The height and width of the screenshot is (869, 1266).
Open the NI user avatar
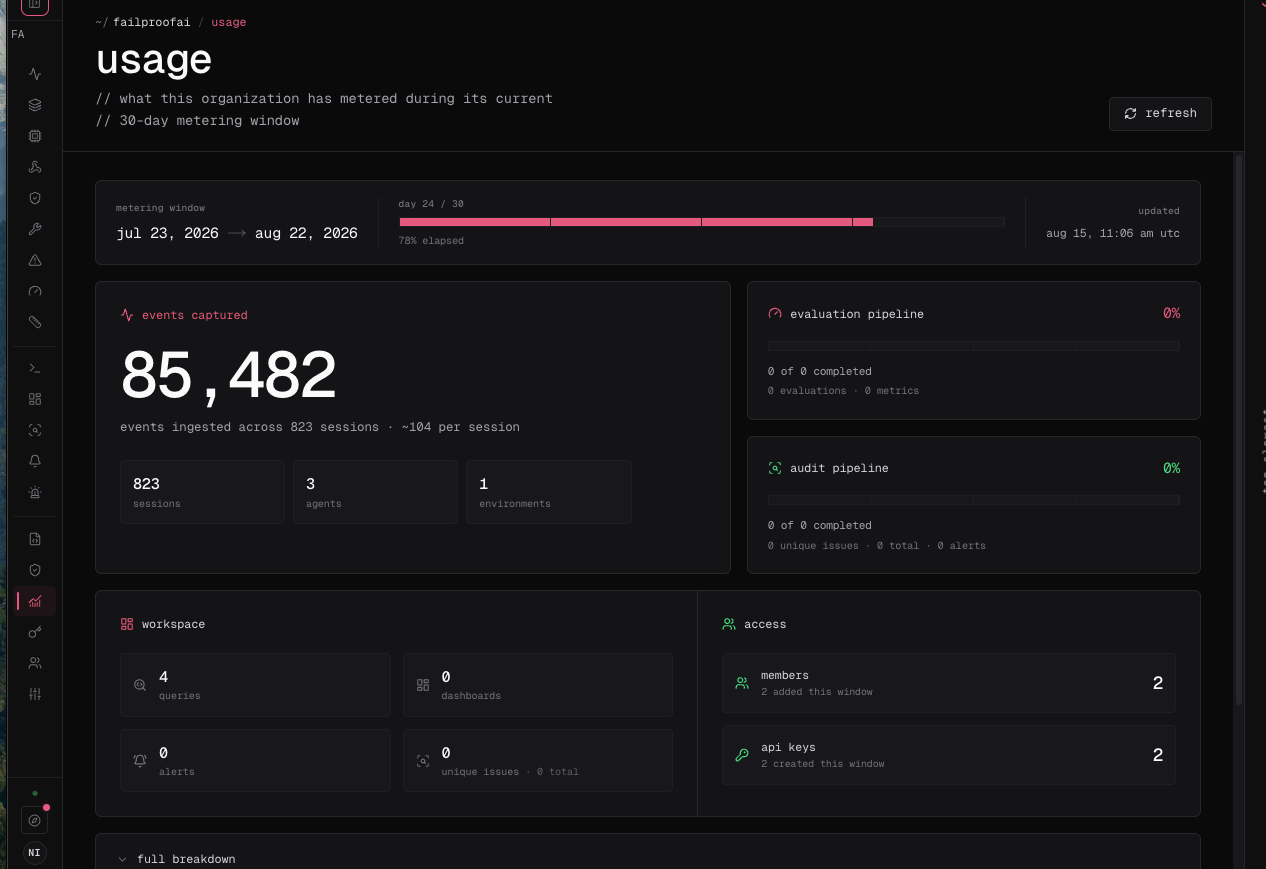pos(35,853)
